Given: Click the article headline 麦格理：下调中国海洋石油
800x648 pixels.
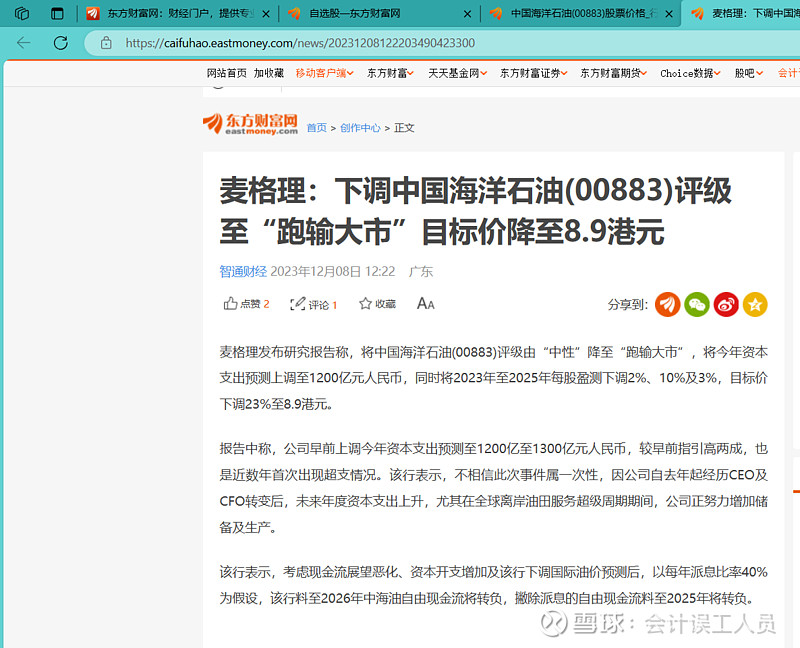Looking at the screenshot, I should pyautogui.click(x=476, y=211).
